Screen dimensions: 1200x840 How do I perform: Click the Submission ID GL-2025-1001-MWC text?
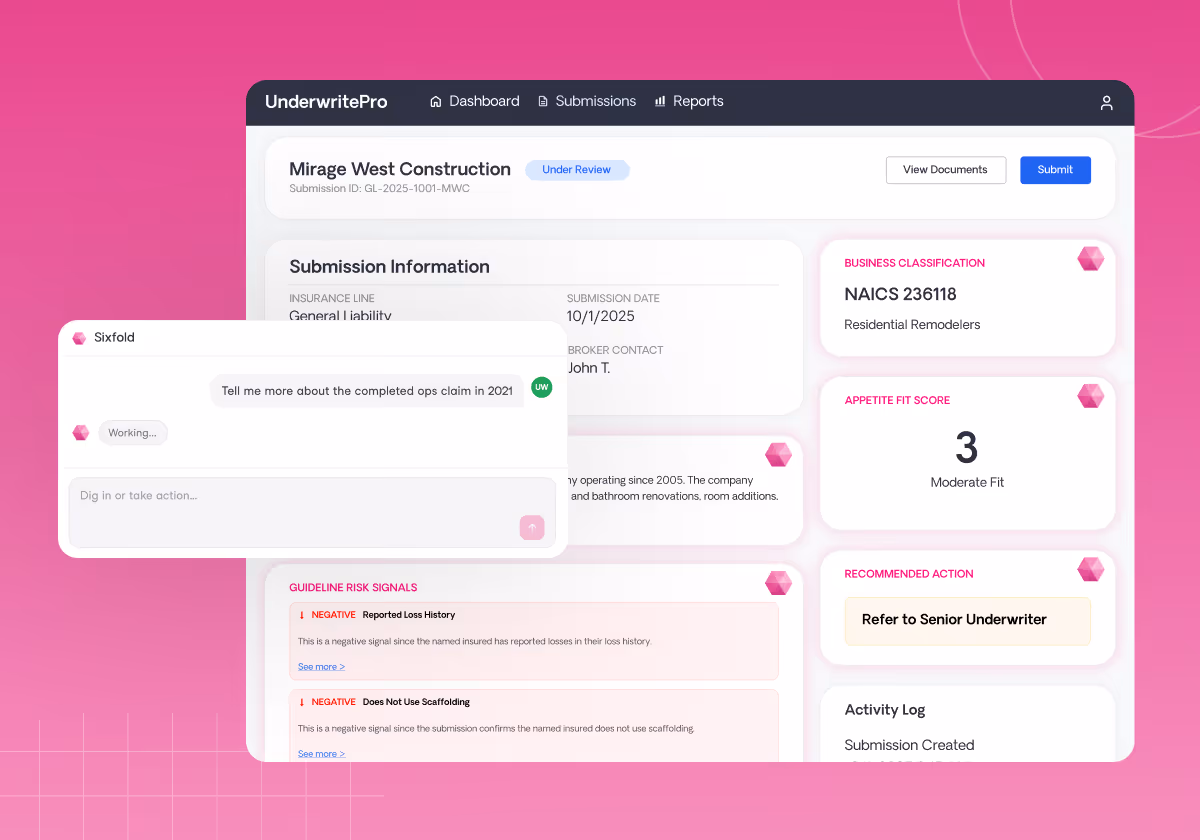coord(379,188)
